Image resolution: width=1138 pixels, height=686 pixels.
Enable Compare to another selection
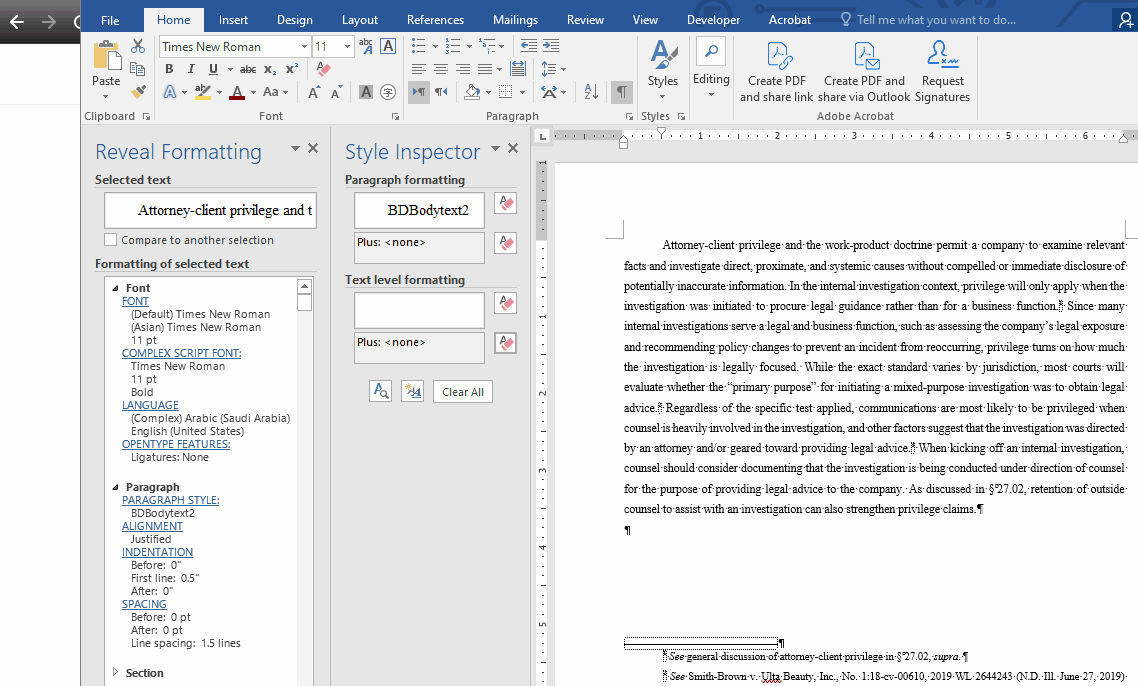pyautogui.click(x=110, y=239)
